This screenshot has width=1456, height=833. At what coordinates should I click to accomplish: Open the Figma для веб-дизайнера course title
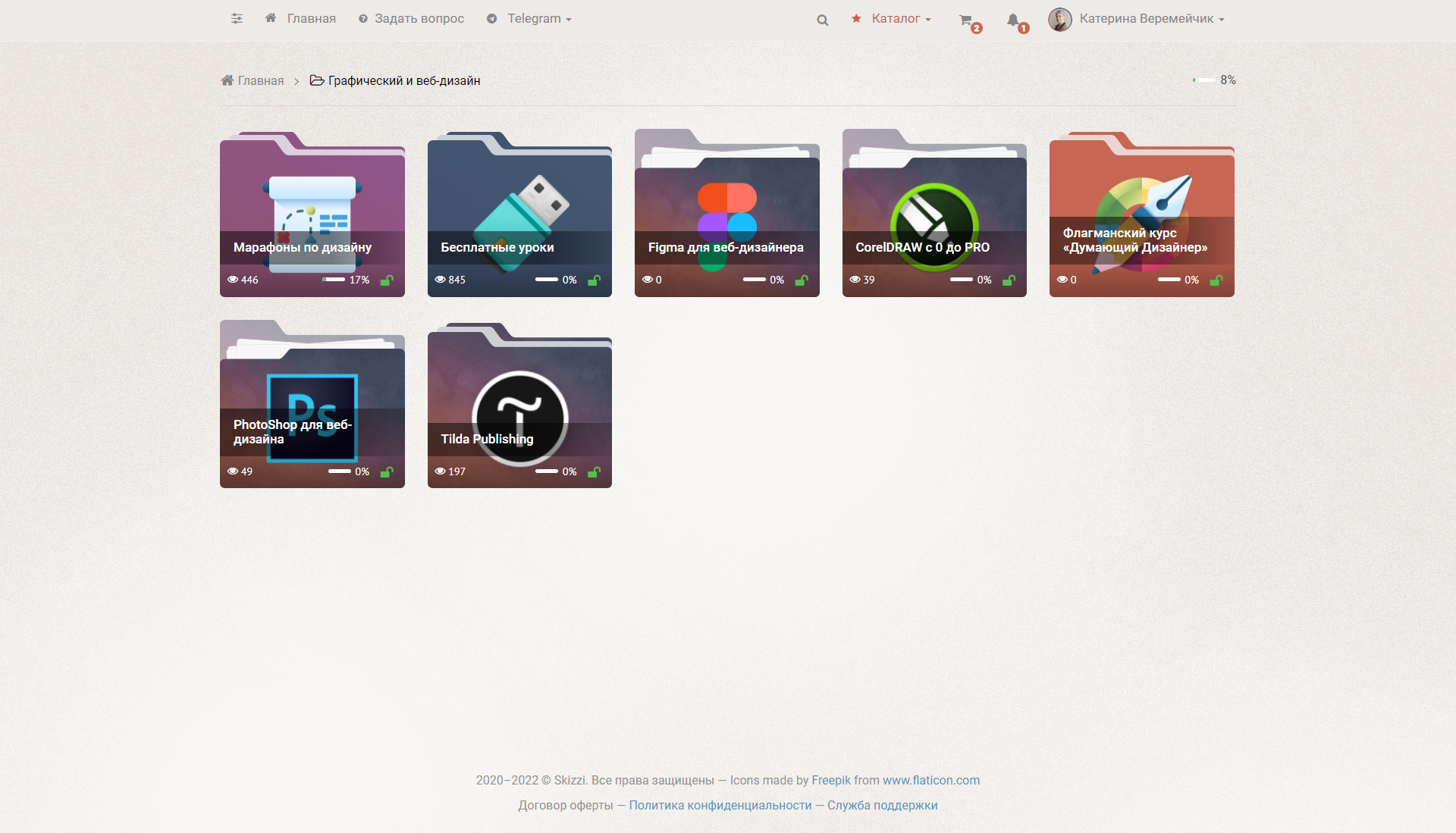pyautogui.click(x=726, y=248)
